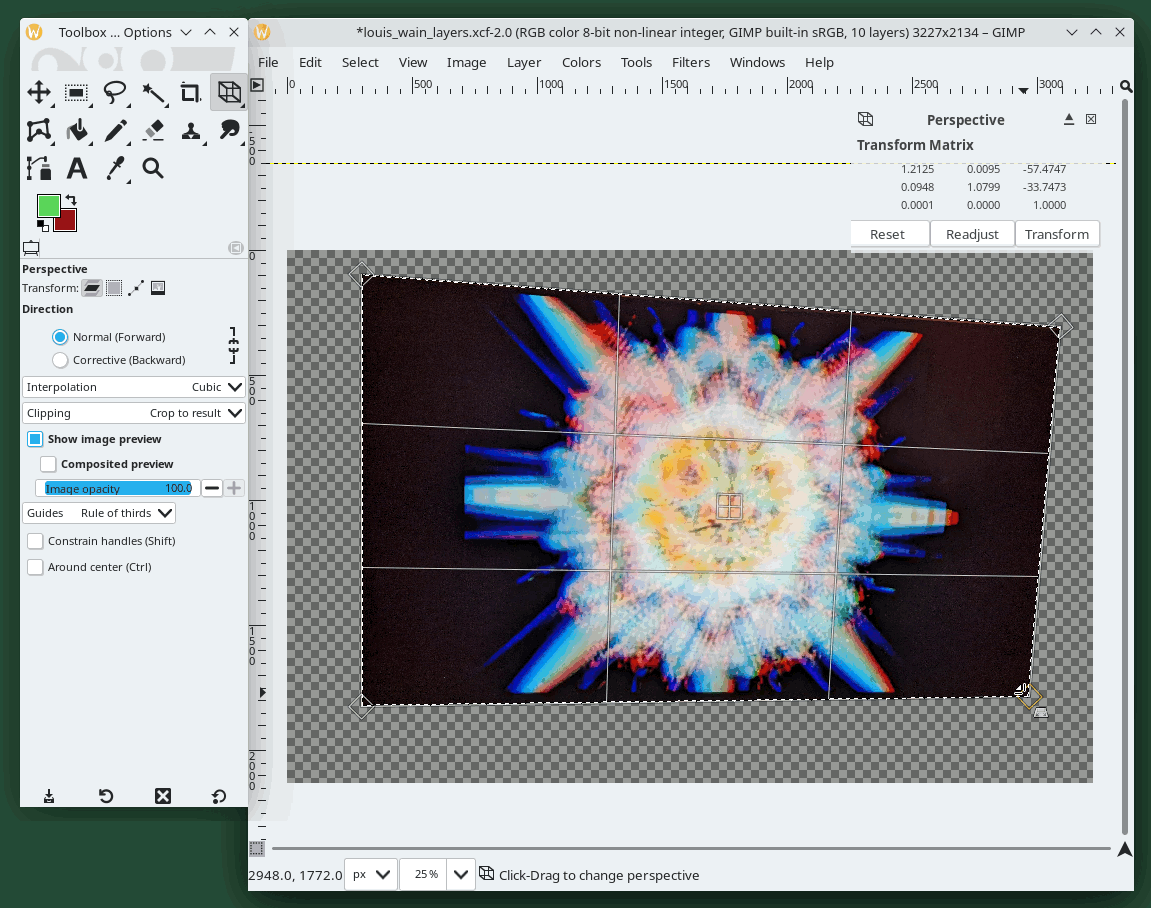Select the Perspective transform tool in toolbox

point(228,92)
